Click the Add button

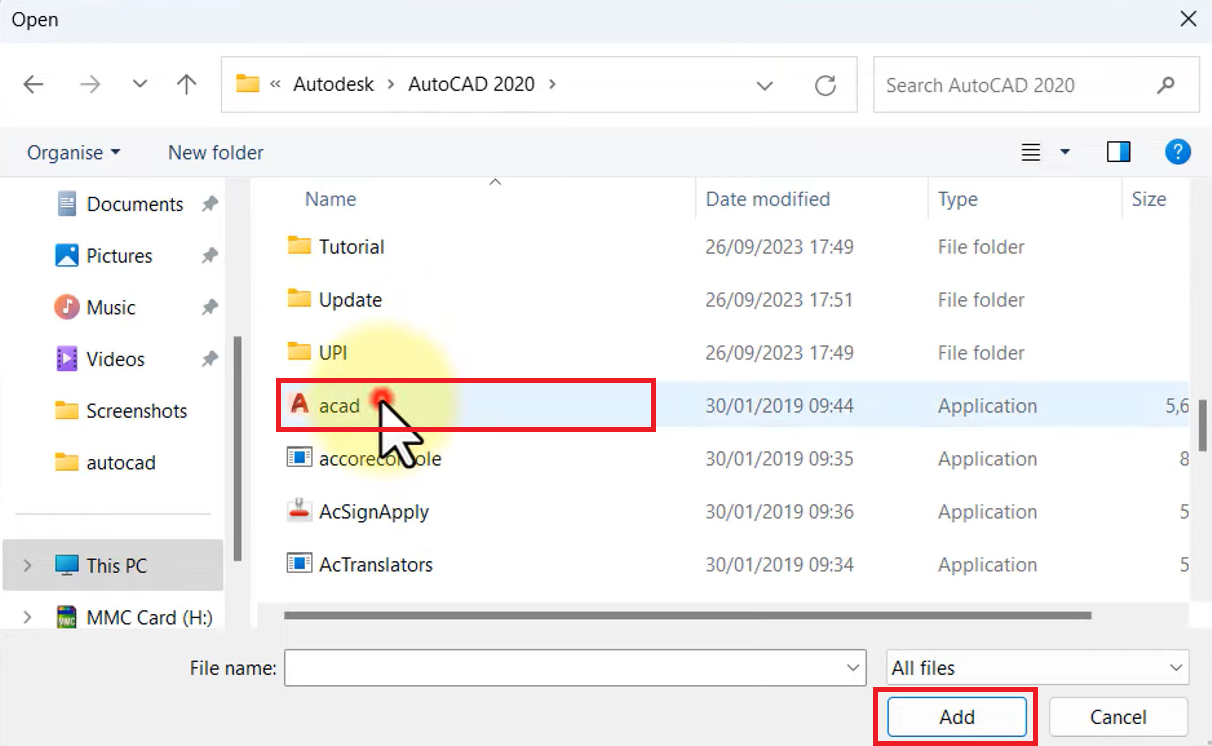point(957,717)
